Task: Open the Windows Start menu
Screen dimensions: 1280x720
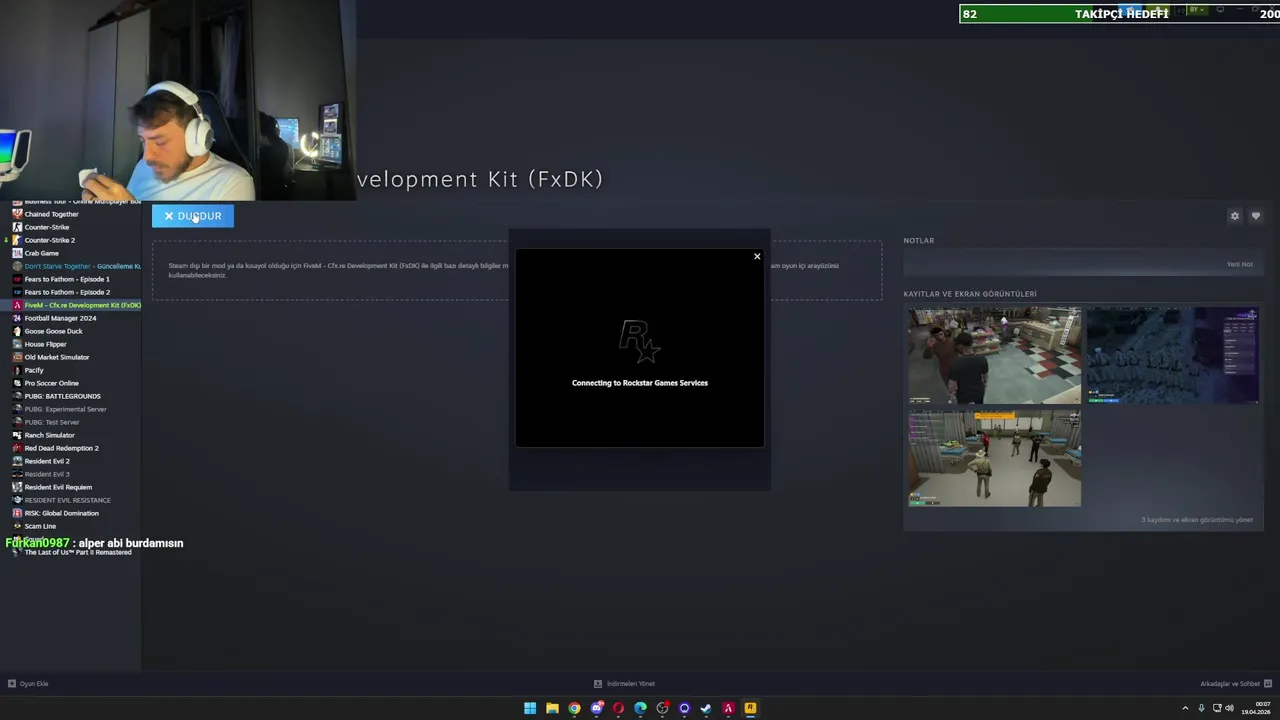Action: click(x=530, y=708)
